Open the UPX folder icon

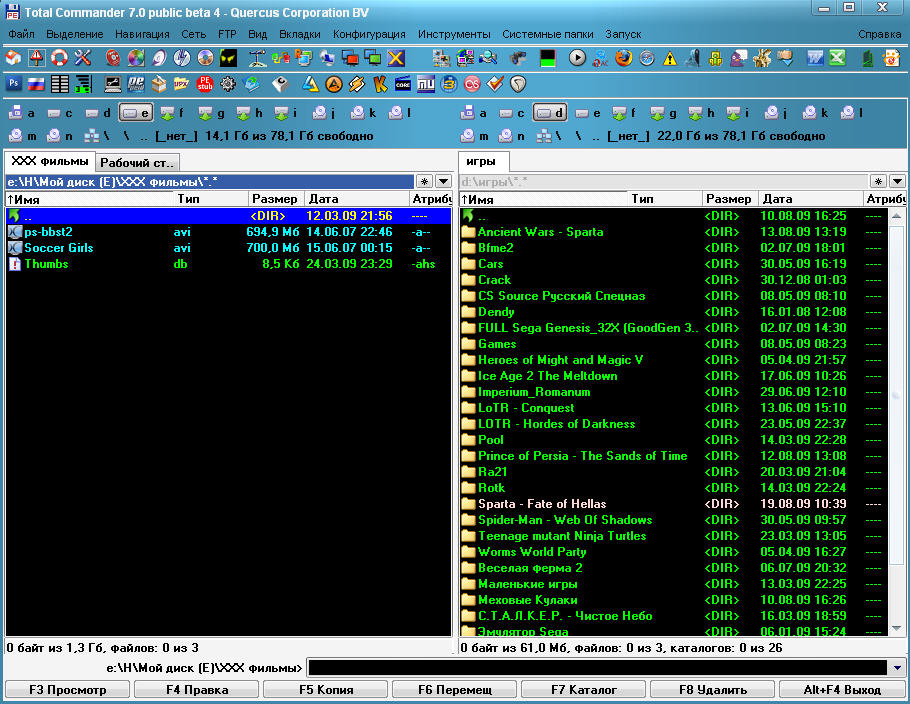181,84
